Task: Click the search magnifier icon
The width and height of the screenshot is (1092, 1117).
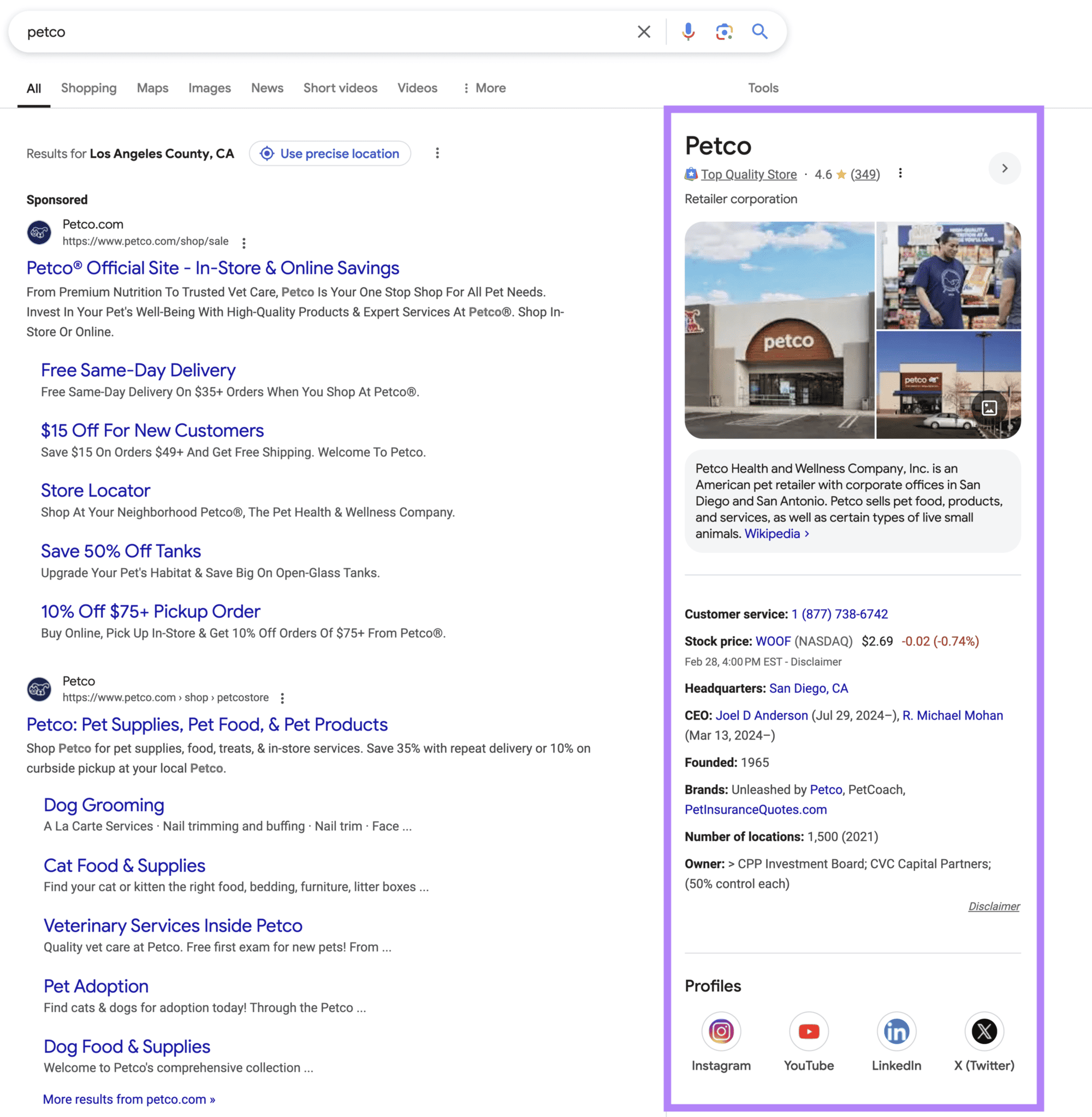Action: [760, 32]
